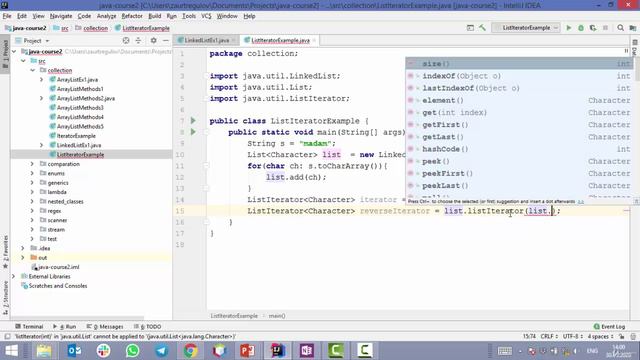This screenshot has height=360, width=640.
Task: Click the select run target icon
Action: pyautogui.click(x=470, y=28)
